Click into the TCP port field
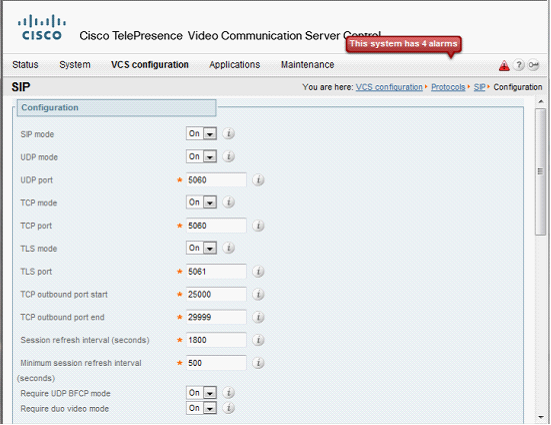551x425 pixels. 216,226
